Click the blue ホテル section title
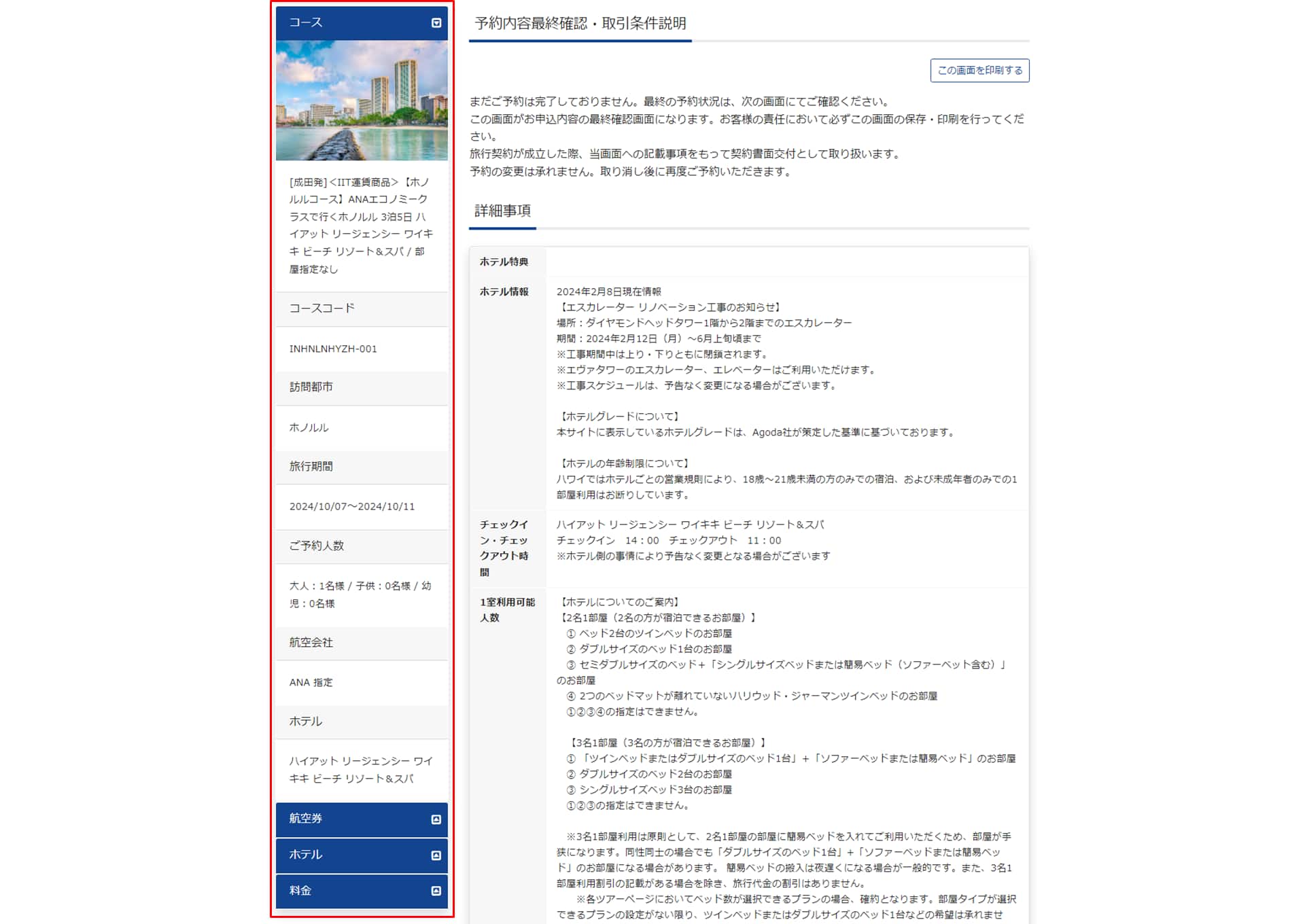Image resolution: width=1305 pixels, height=924 pixels. point(306,855)
